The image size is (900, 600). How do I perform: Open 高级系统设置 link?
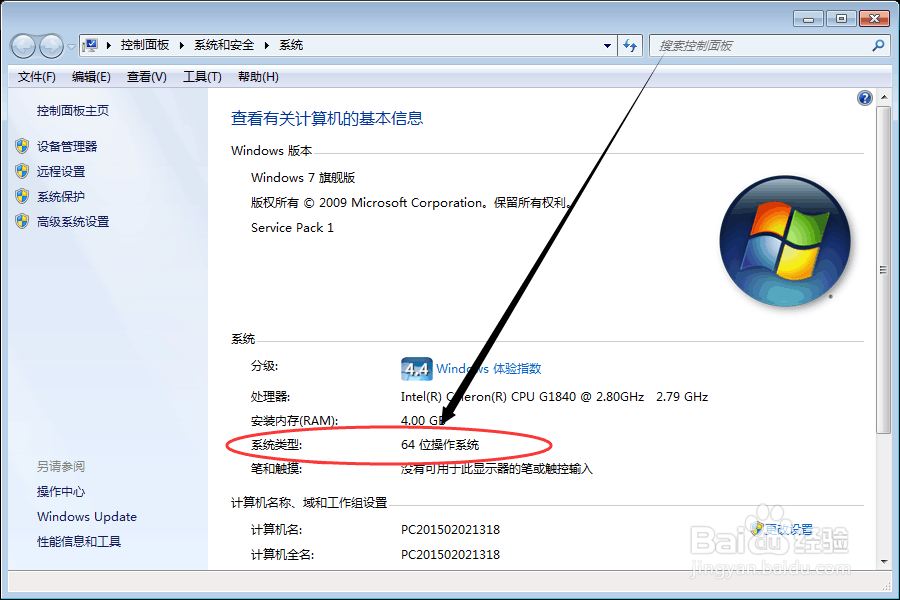[x=73, y=222]
